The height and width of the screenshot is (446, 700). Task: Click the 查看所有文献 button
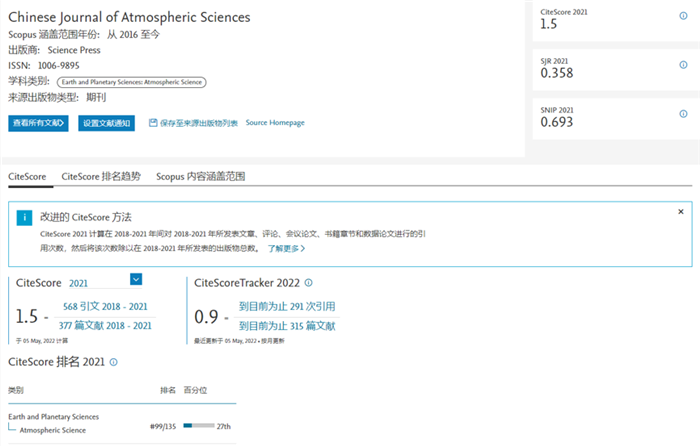tap(38, 123)
